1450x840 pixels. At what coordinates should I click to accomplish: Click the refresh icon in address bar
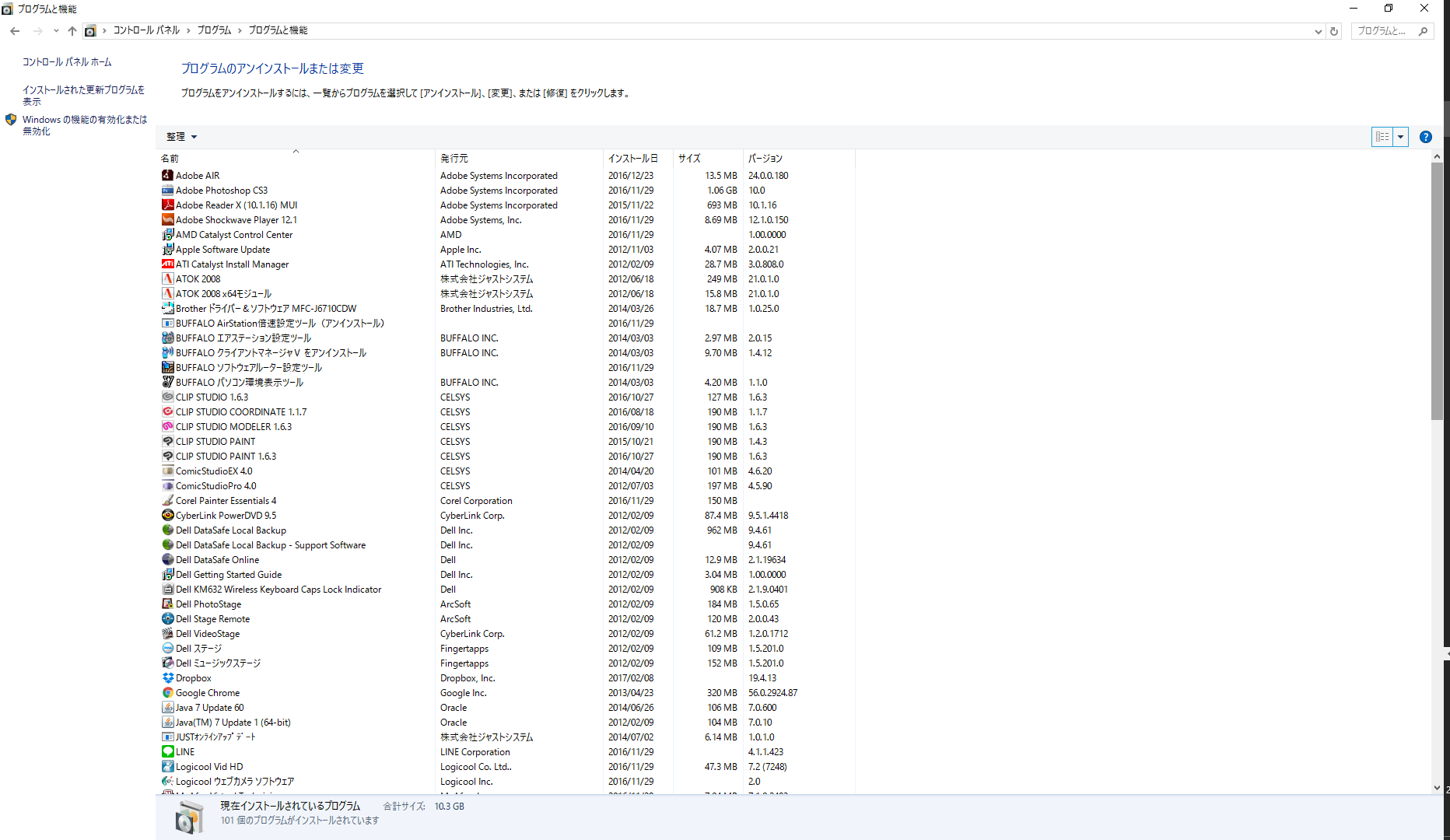click(1334, 31)
